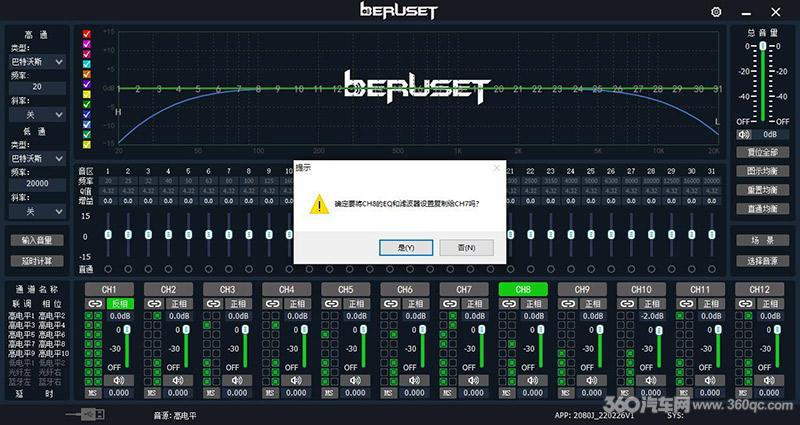800x425 pixels.
Task: Select bypass radio under EQ band 1
Action: pyautogui.click(x=108, y=269)
